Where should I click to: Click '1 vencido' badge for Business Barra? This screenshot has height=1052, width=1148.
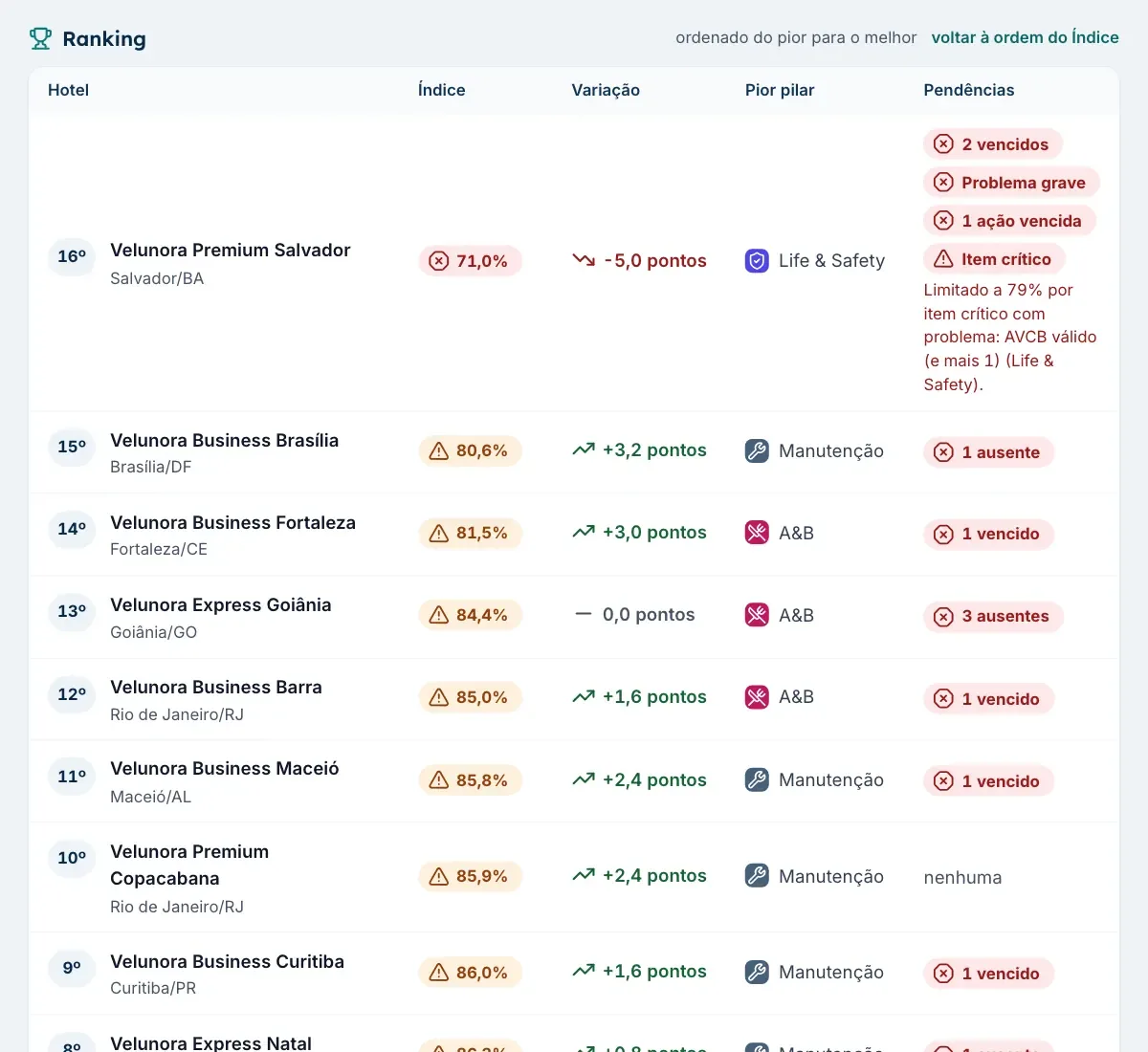point(988,699)
